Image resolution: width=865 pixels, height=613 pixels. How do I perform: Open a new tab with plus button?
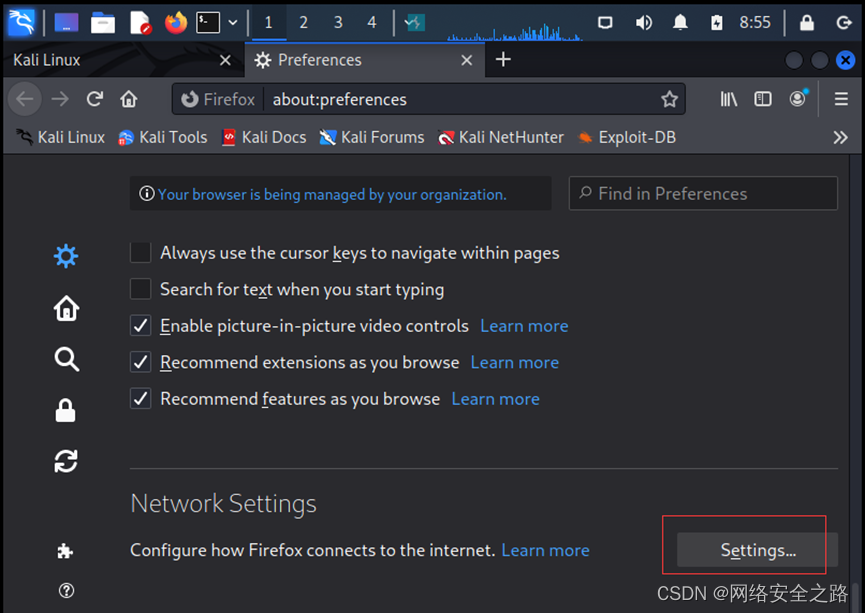point(503,60)
